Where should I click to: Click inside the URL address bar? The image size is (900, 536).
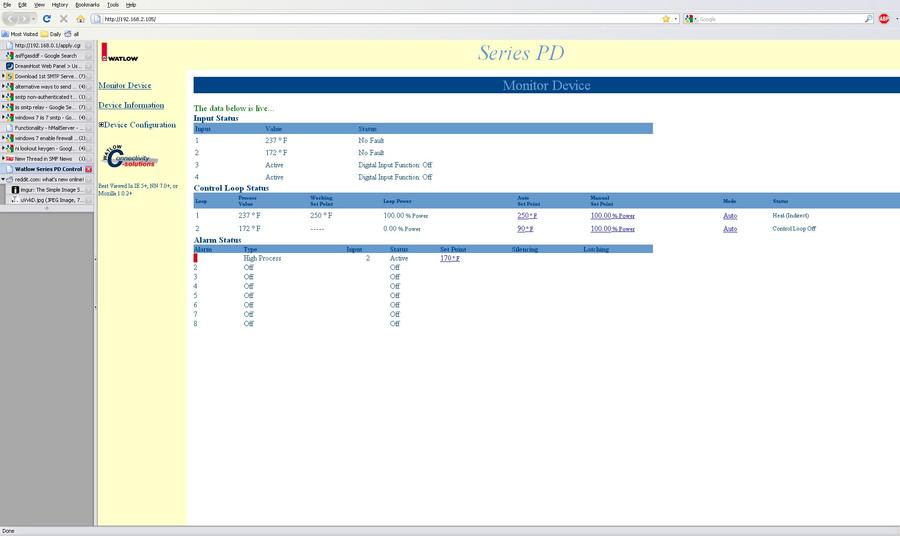(x=380, y=18)
